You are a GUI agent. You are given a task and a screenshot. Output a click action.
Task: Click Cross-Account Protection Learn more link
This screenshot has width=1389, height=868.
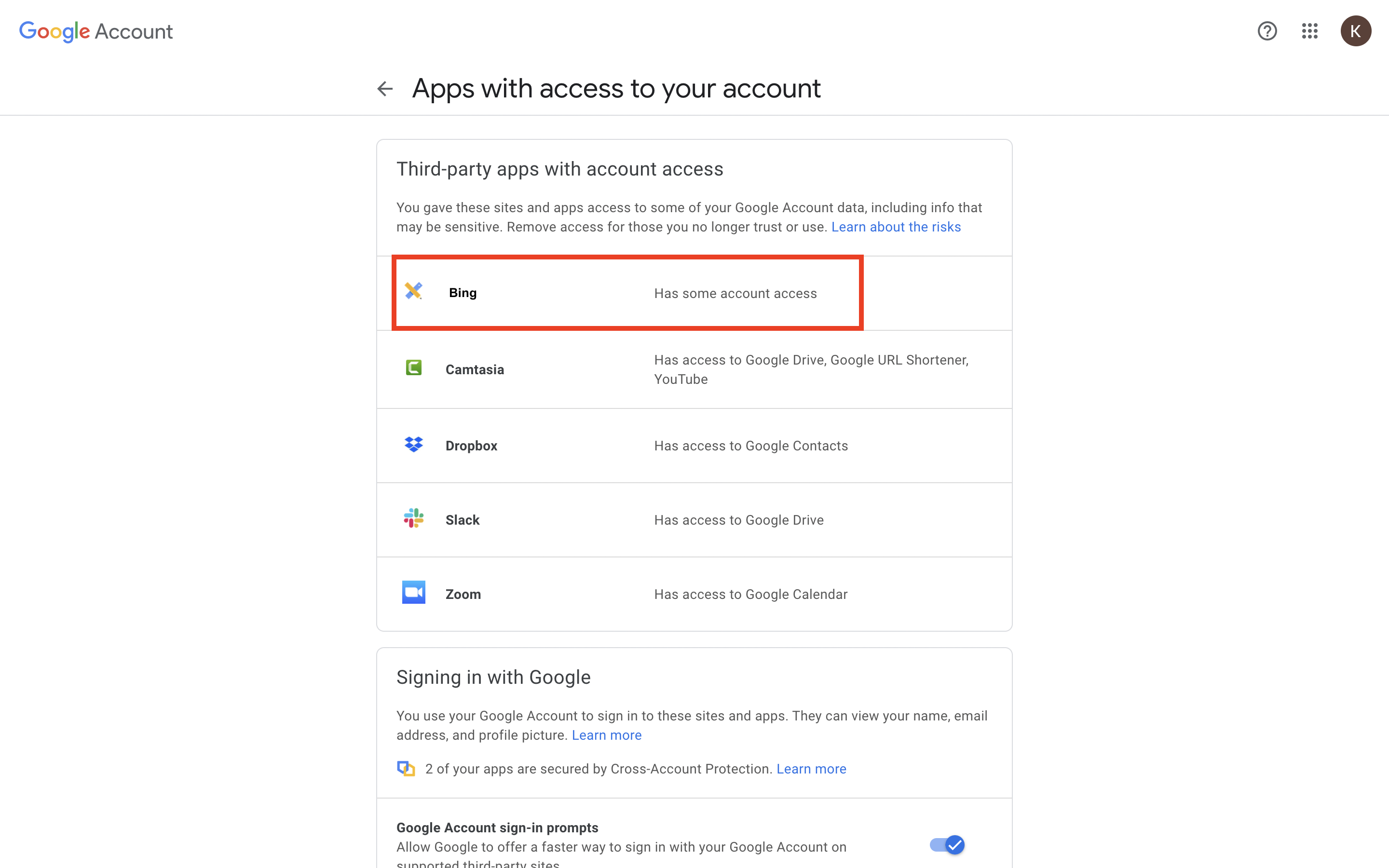pos(811,768)
